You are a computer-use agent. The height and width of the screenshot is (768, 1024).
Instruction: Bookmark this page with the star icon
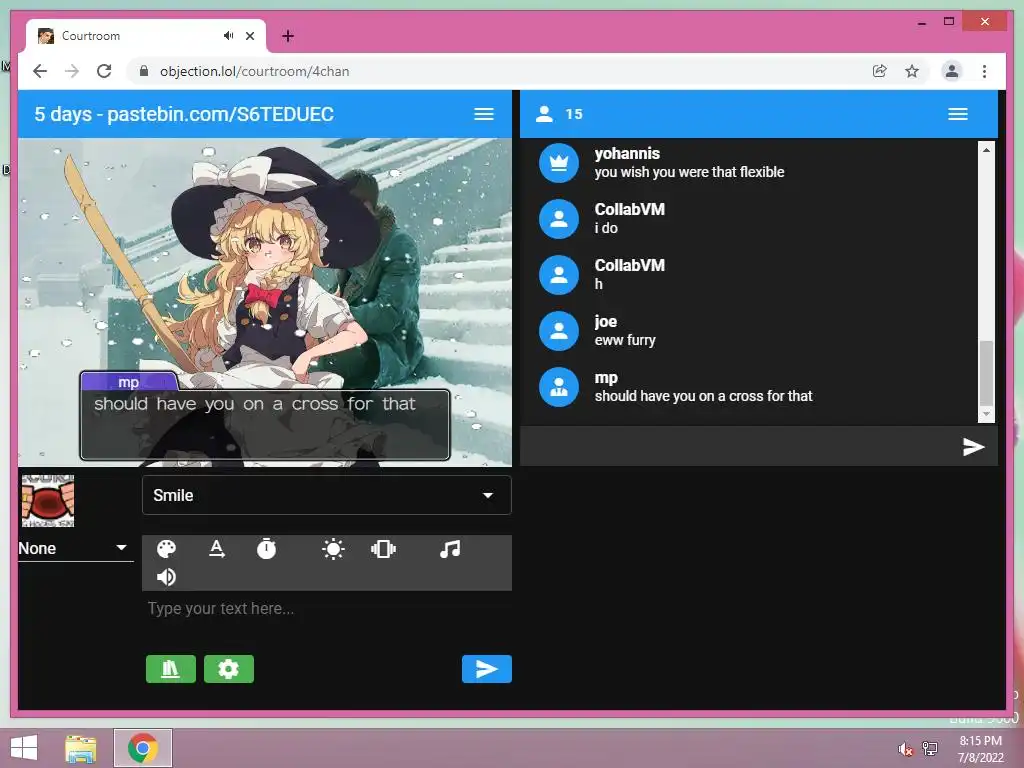(912, 71)
